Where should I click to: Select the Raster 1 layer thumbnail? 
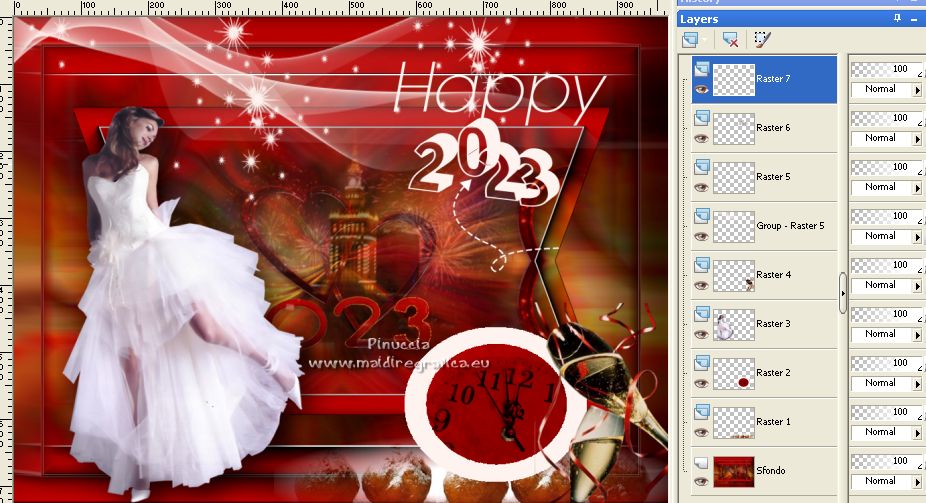pyautogui.click(x=733, y=423)
